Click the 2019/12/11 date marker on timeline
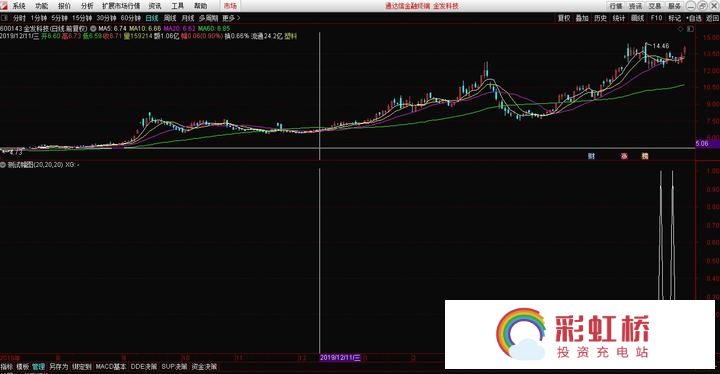The width and height of the screenshot is (720, 374). pos(340,357)
